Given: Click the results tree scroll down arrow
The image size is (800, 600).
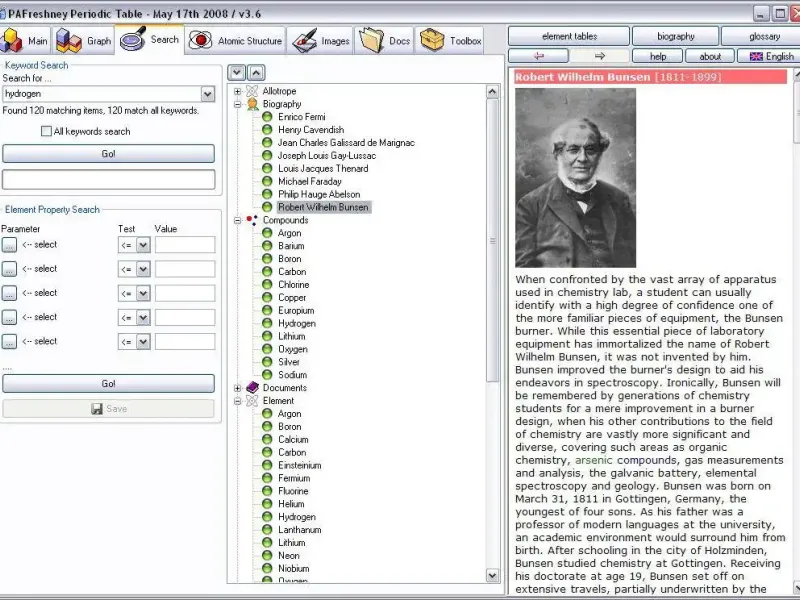Looking at the screenshot, I should [492, 576].
